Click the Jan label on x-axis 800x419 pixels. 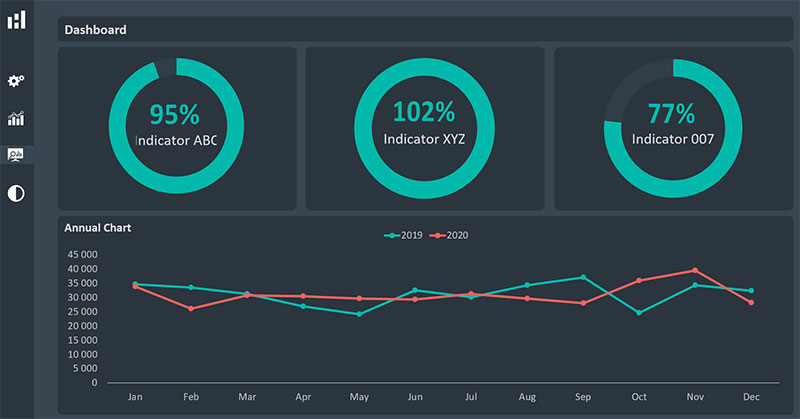(135, 397)
